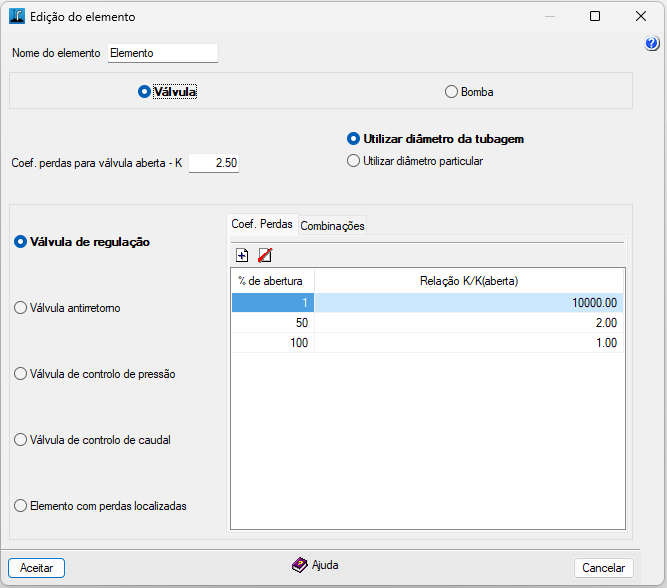Add a new row to the table
The height and width of the screenshot is (588, 667).
[242, 255]
